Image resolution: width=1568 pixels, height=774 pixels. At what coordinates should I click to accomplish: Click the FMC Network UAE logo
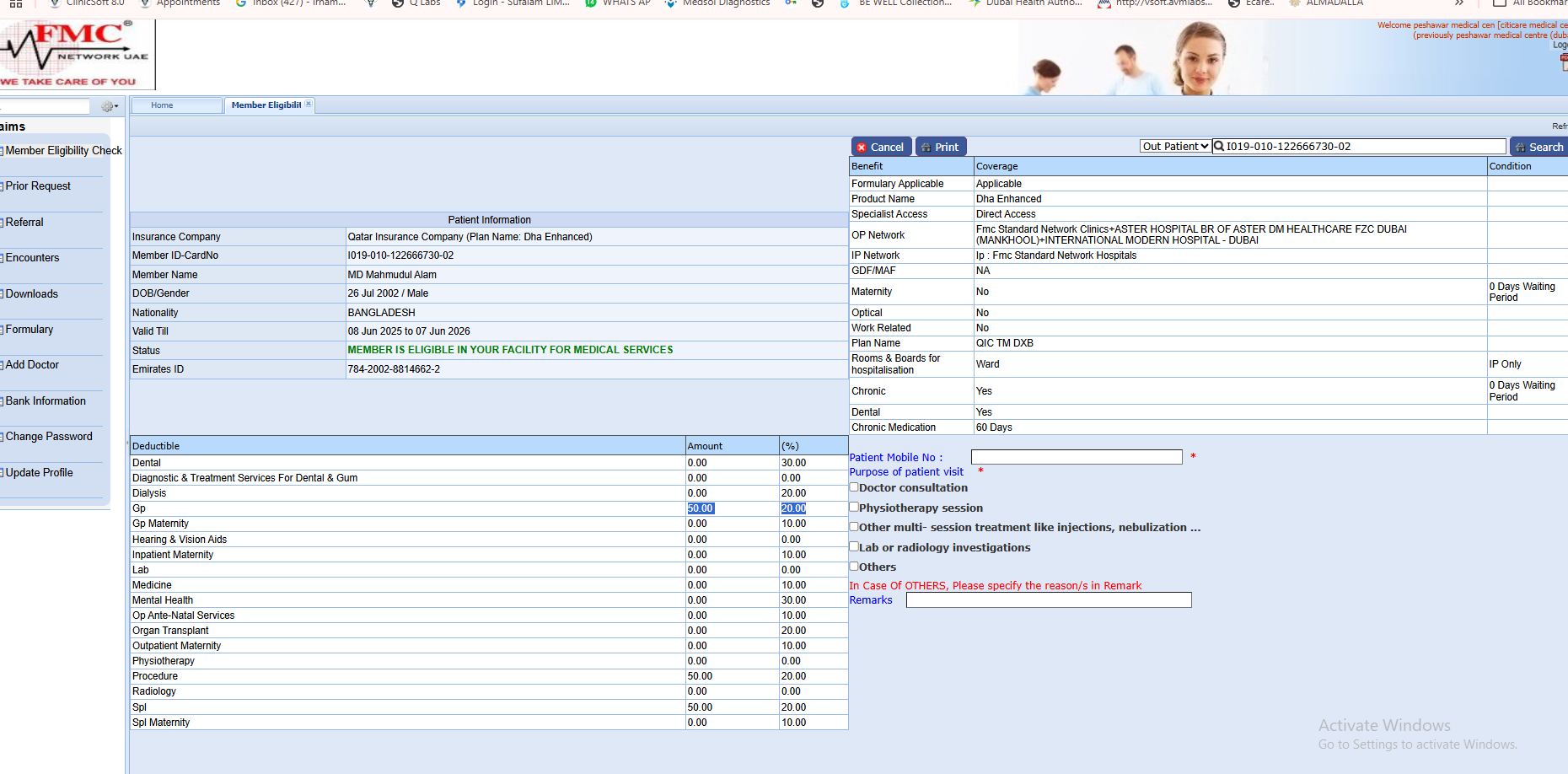[x=76, y=54]
